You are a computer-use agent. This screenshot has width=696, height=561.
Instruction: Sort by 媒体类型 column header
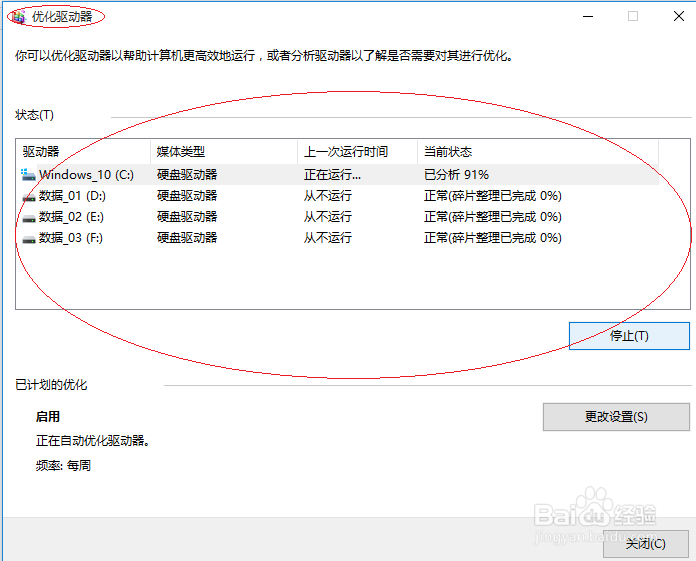(x=224, y=152)
